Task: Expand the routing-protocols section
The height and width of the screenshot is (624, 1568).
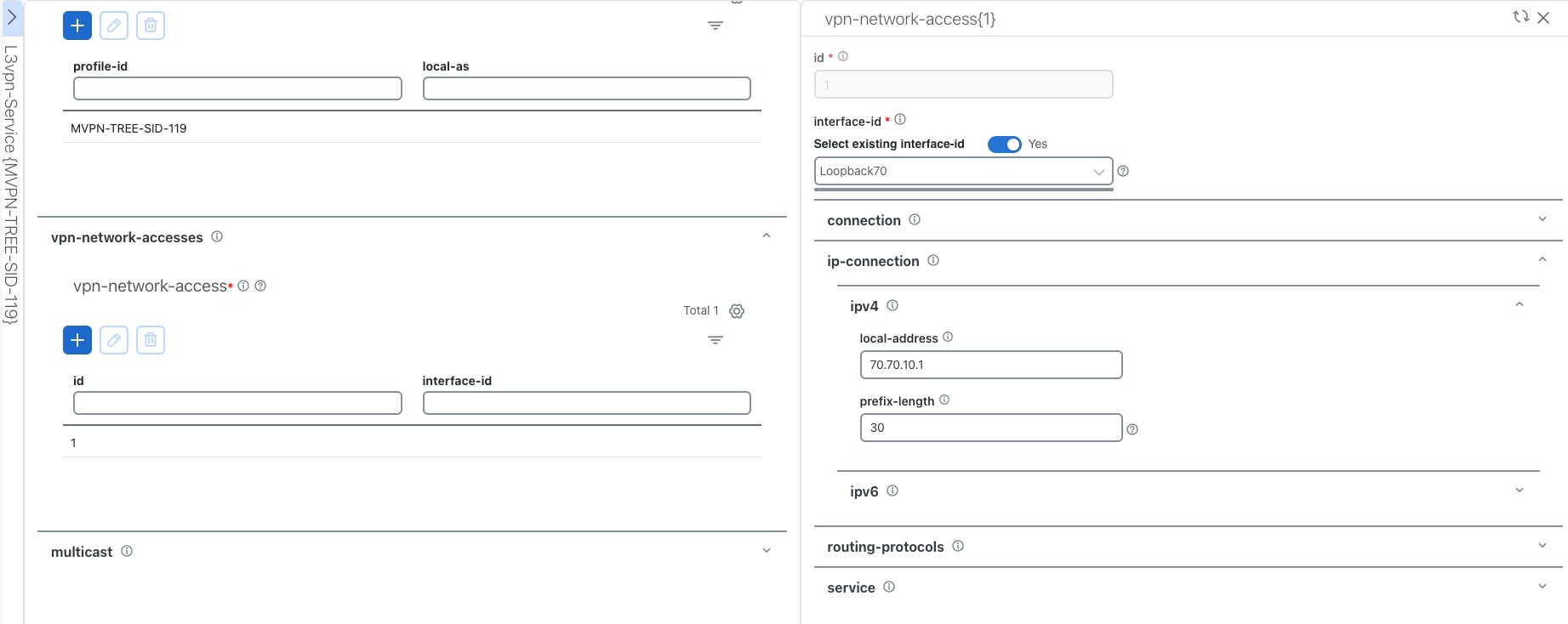Action: pyautogui.click(x=1542, y=545)
